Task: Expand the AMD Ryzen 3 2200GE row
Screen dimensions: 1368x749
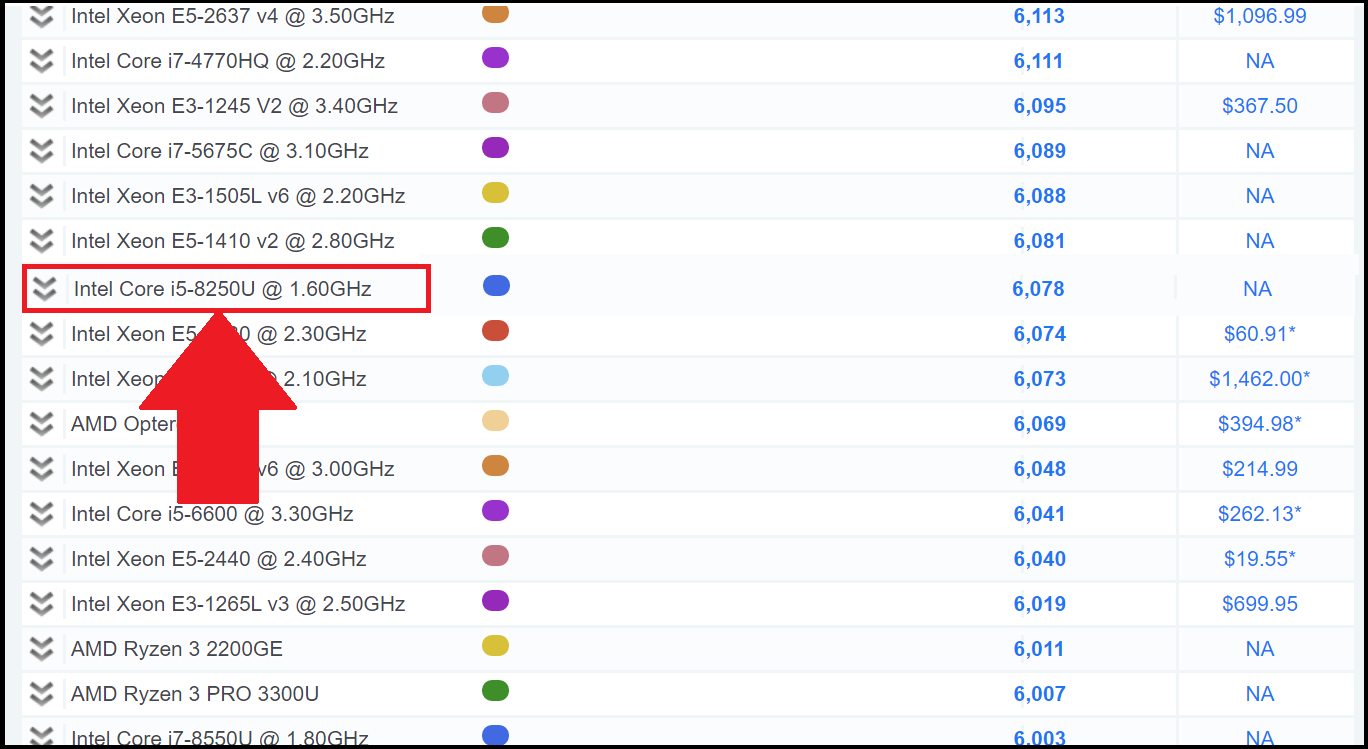Action: click(41, 648)
